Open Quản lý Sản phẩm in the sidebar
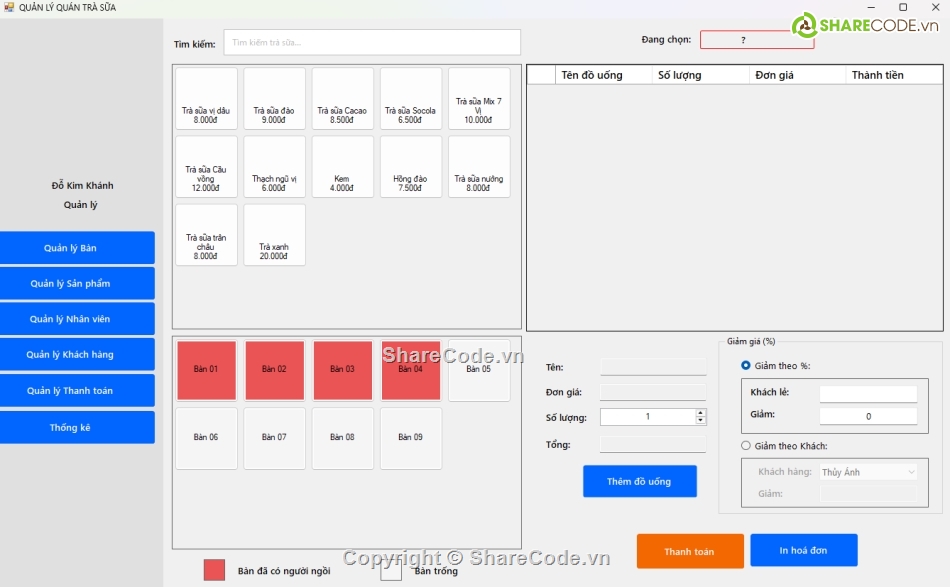Viewport: 950px width, 587px height. [x=77, y=284]
